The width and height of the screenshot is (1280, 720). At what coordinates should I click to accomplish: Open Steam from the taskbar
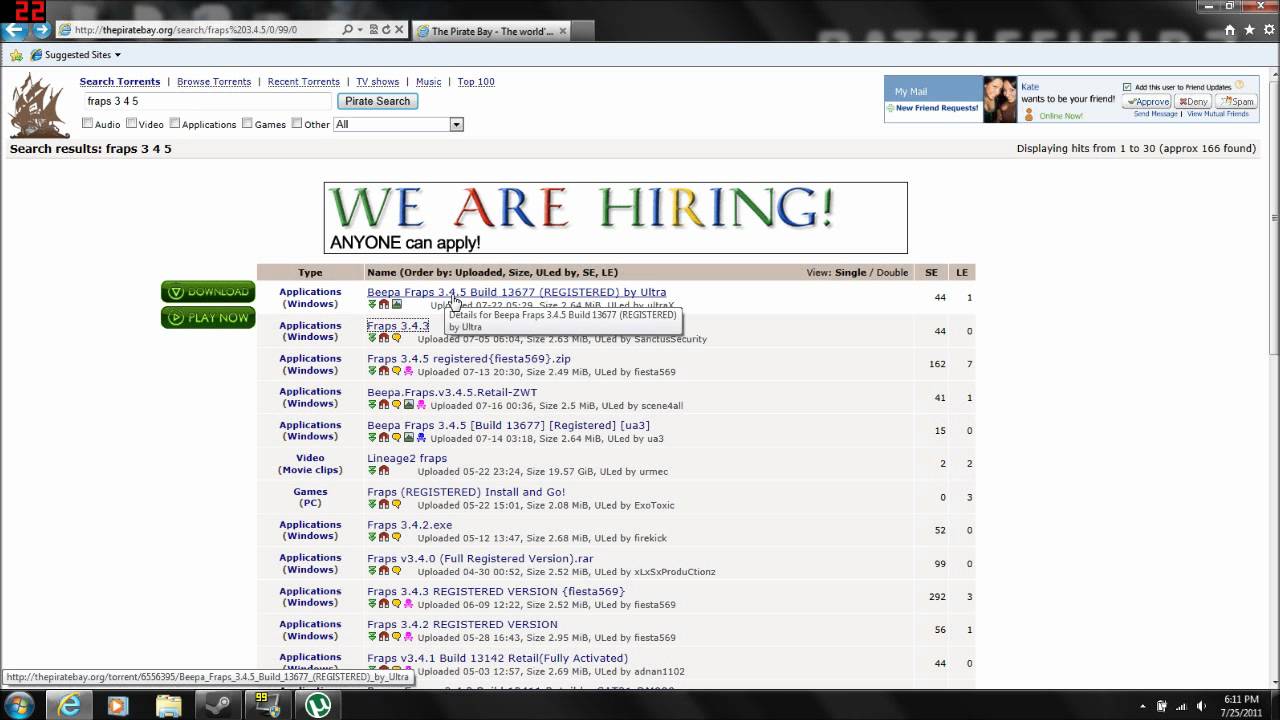(218, 705)
